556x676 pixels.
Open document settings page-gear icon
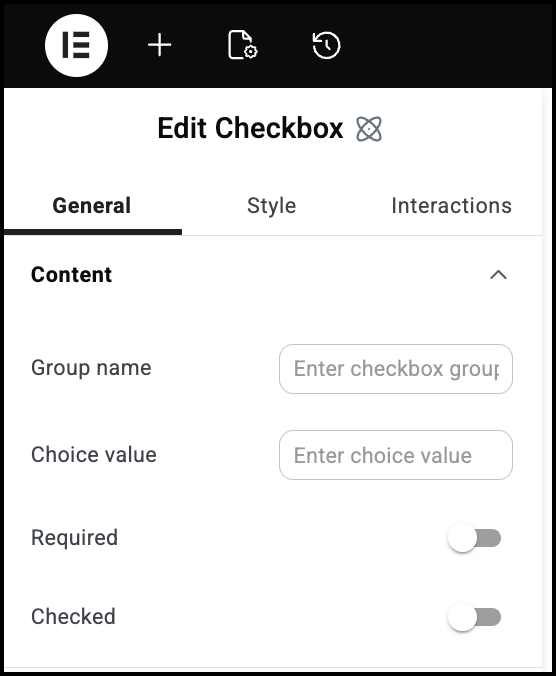pyautogui.click(x=242, y=45)
